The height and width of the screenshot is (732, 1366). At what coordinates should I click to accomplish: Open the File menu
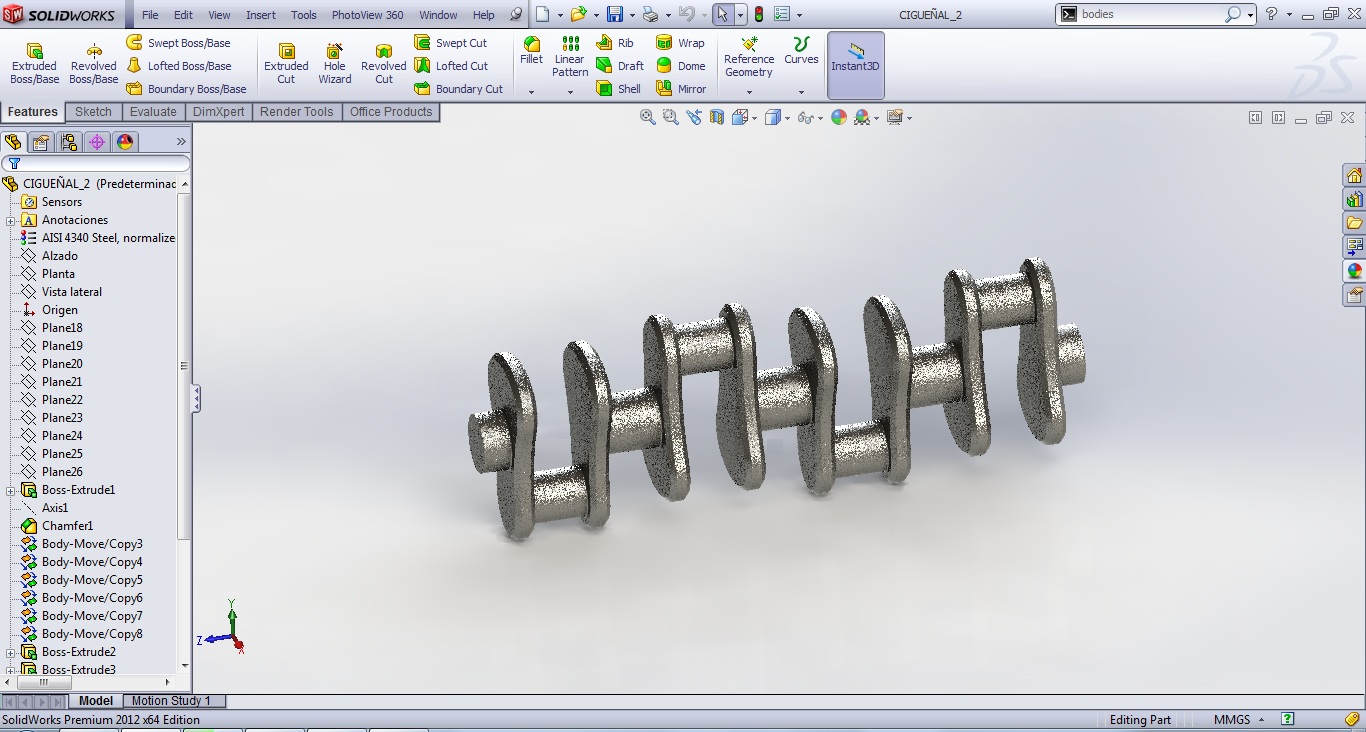point(150,15)
